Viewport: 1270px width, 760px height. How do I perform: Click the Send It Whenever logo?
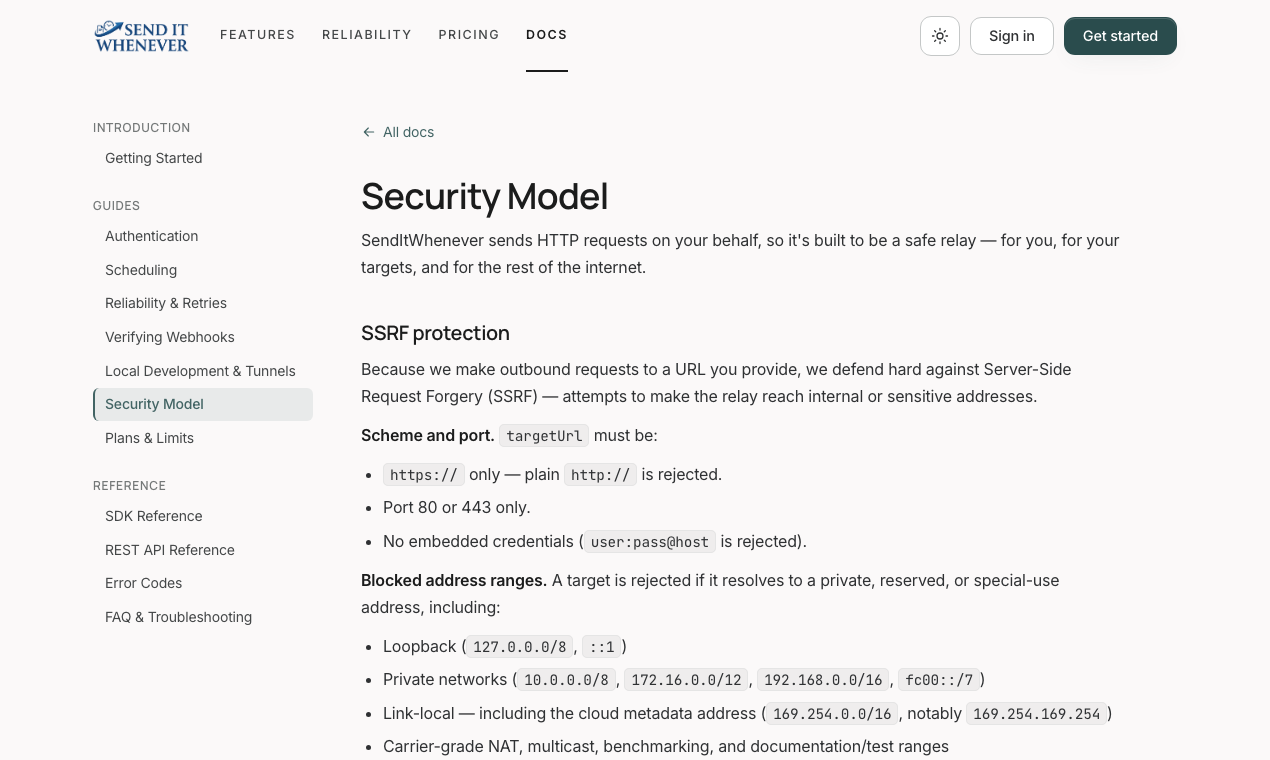tap(142, 36)
